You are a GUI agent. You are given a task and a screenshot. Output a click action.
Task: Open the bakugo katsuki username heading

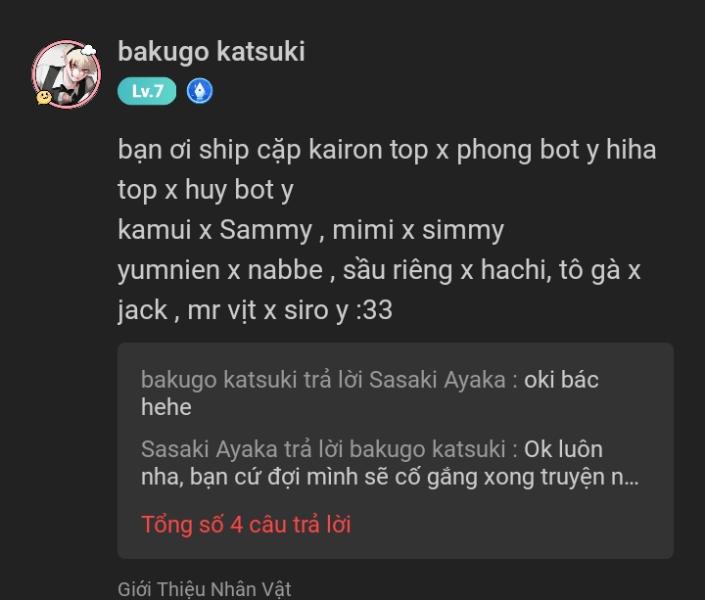pos(211,51)
